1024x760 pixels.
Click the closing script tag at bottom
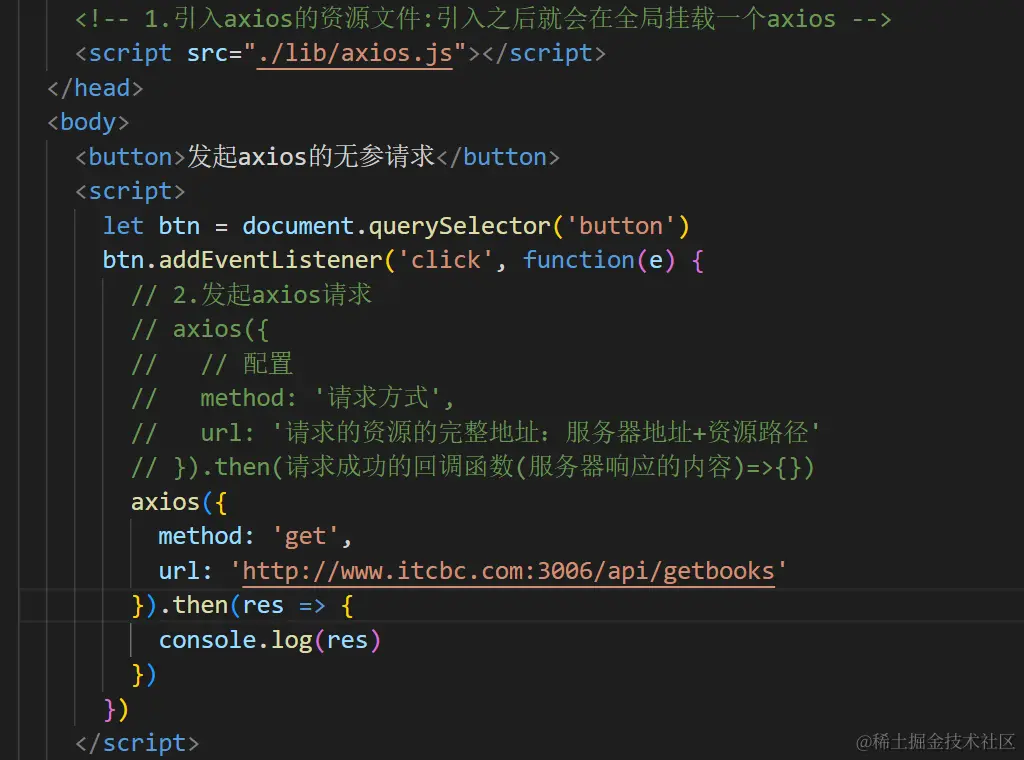point(137,743)
